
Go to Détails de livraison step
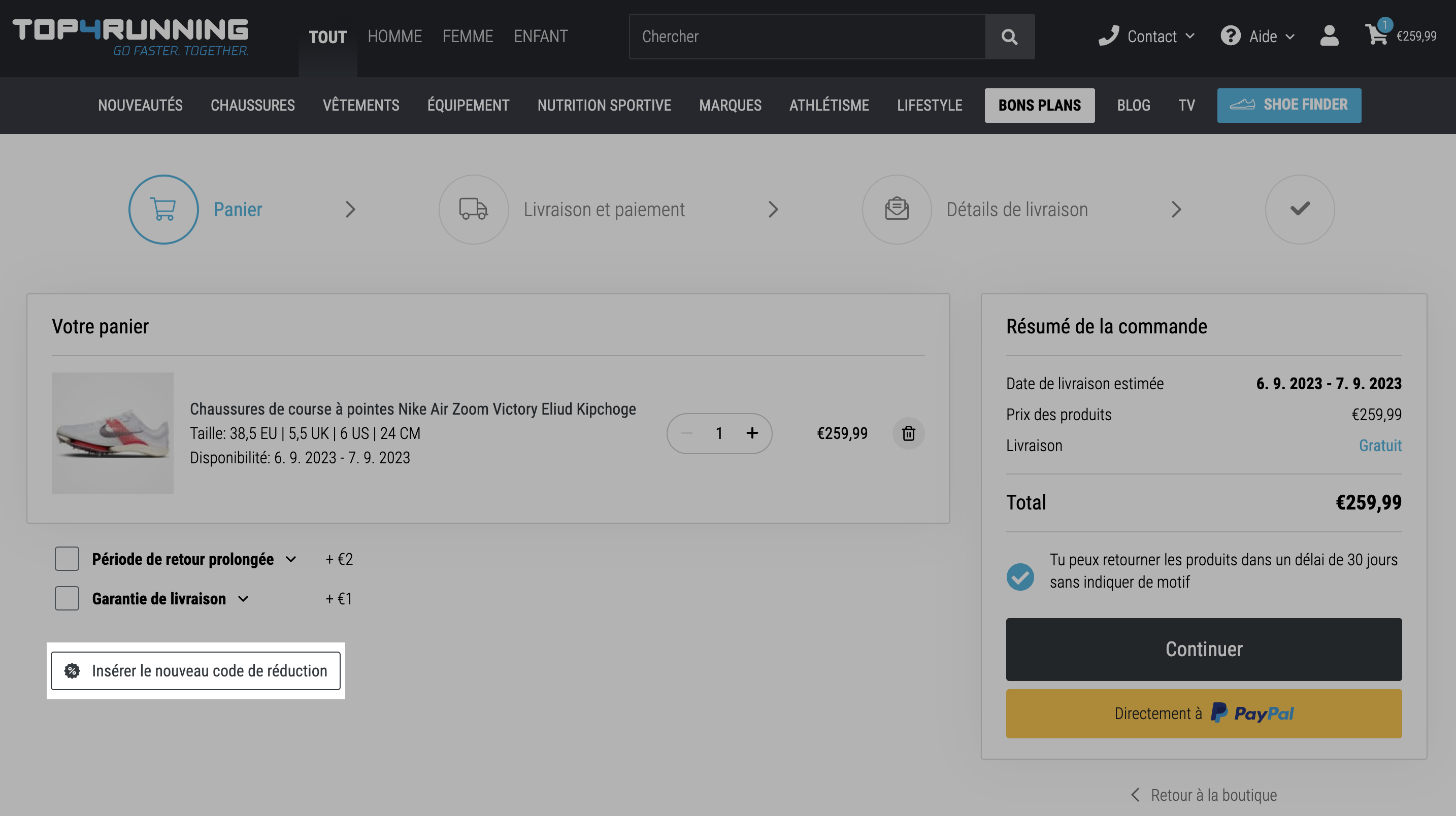click(x=1017, y=210)
